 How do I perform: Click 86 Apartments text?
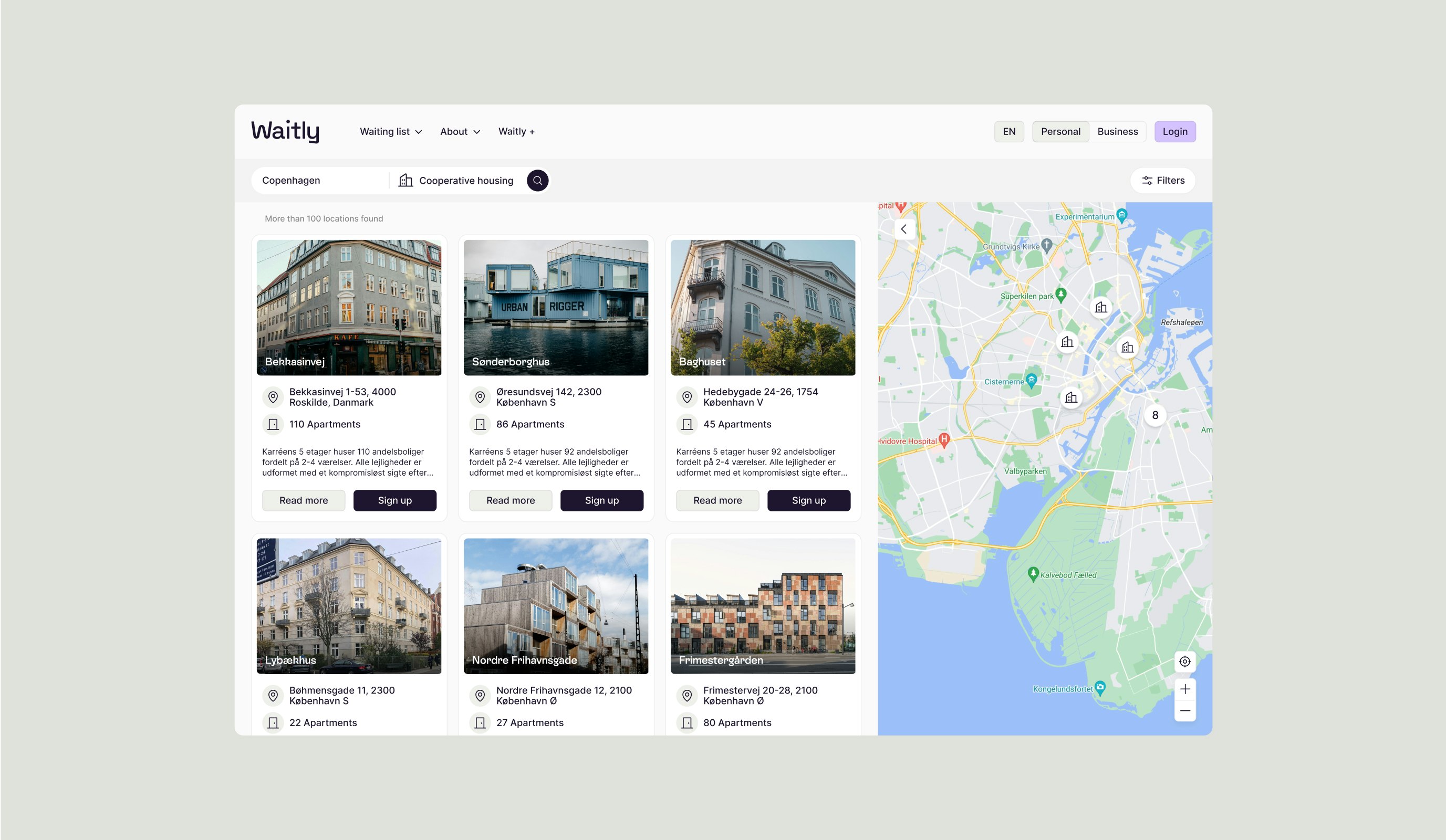coord(530,424)
